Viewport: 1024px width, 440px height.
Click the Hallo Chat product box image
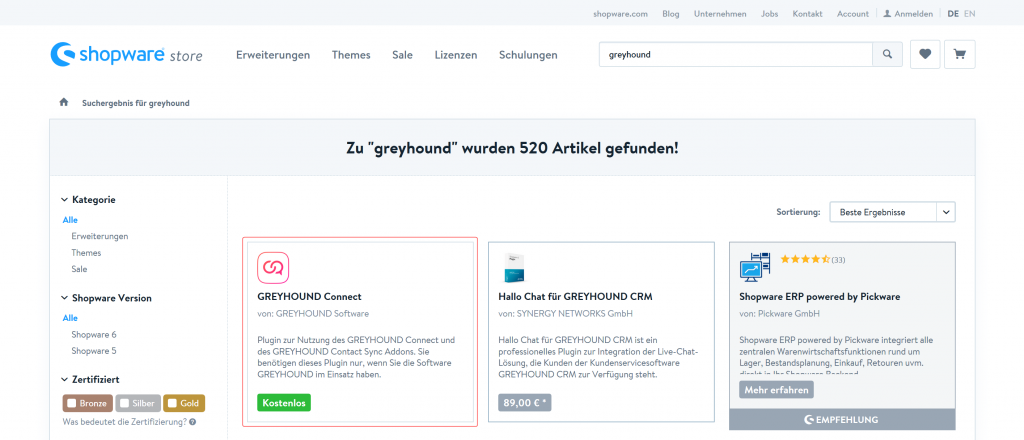516,268
